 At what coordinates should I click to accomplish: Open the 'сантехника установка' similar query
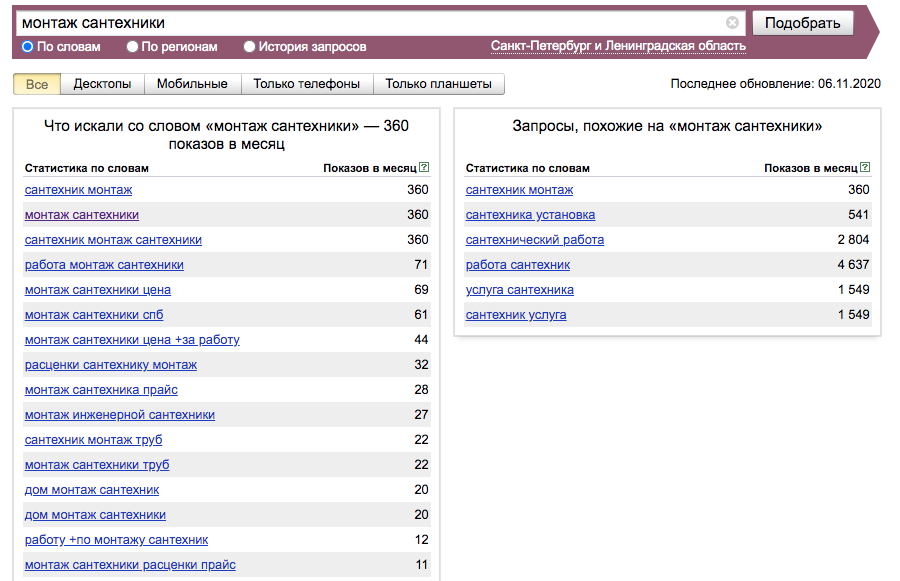pos(530,215)
